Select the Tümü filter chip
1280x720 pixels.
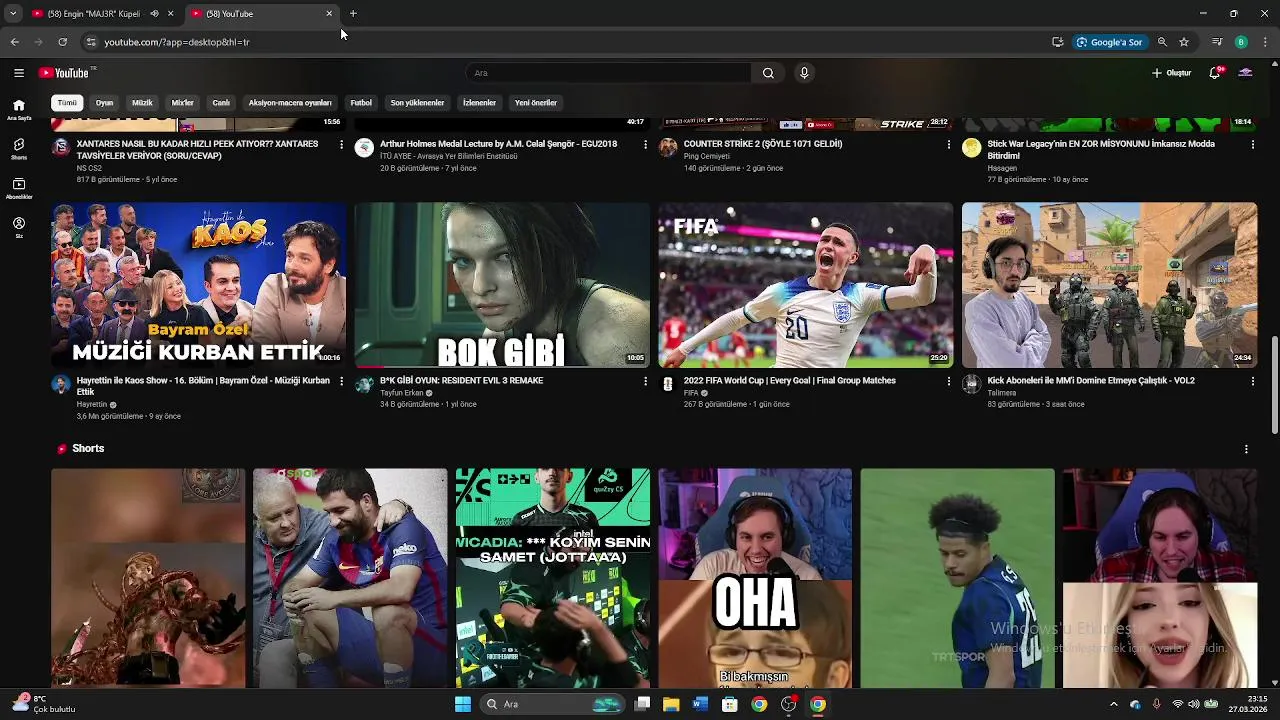point(67,103)
